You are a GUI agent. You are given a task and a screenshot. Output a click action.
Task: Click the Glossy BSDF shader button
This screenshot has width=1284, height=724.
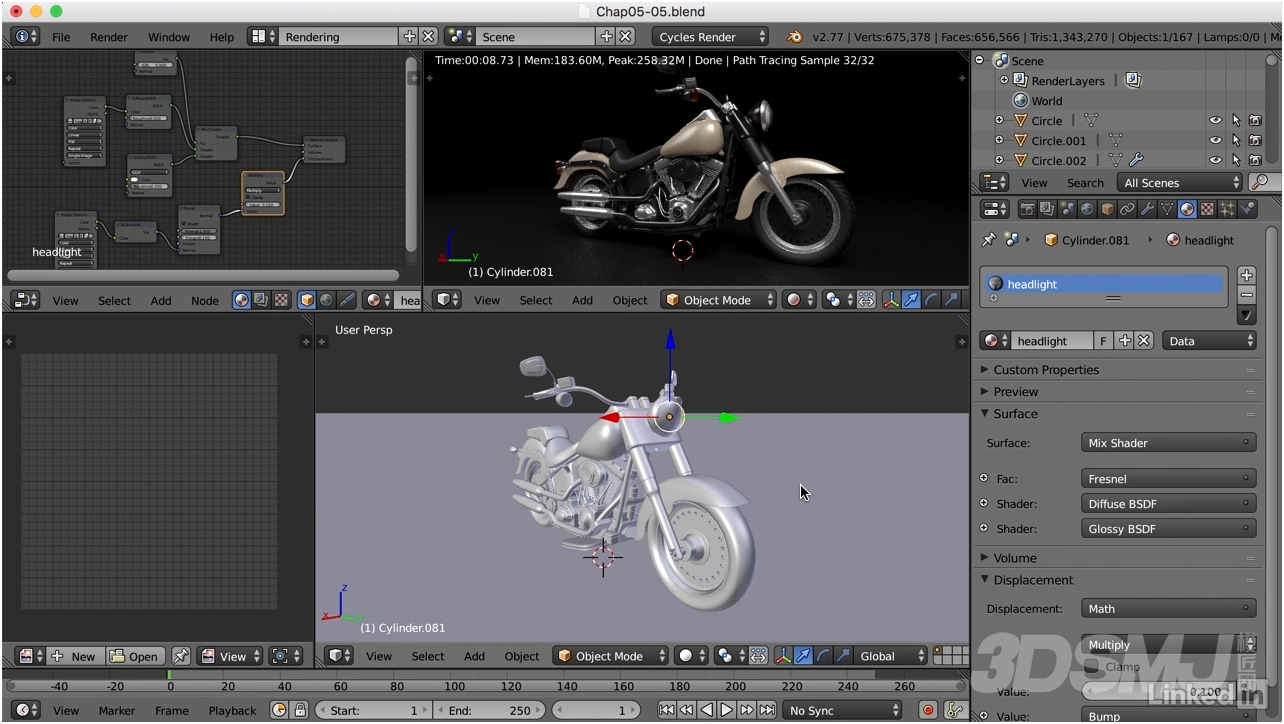pyautogui.click(x=1169, y=529)
